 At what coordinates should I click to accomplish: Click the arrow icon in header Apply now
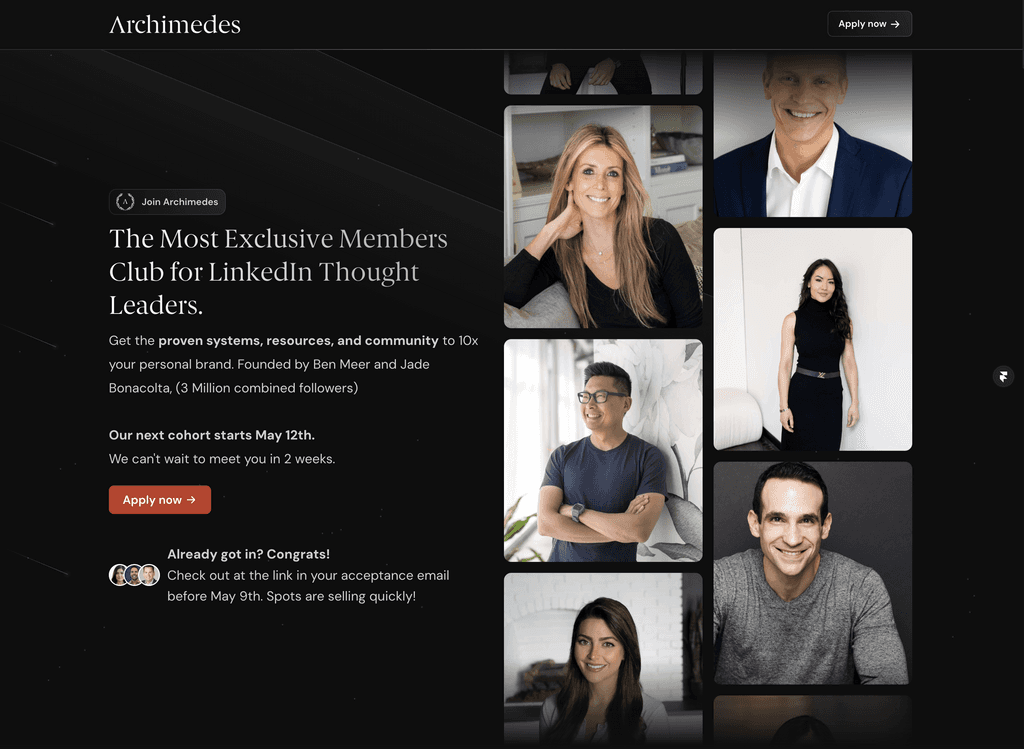tap(895, 24)
